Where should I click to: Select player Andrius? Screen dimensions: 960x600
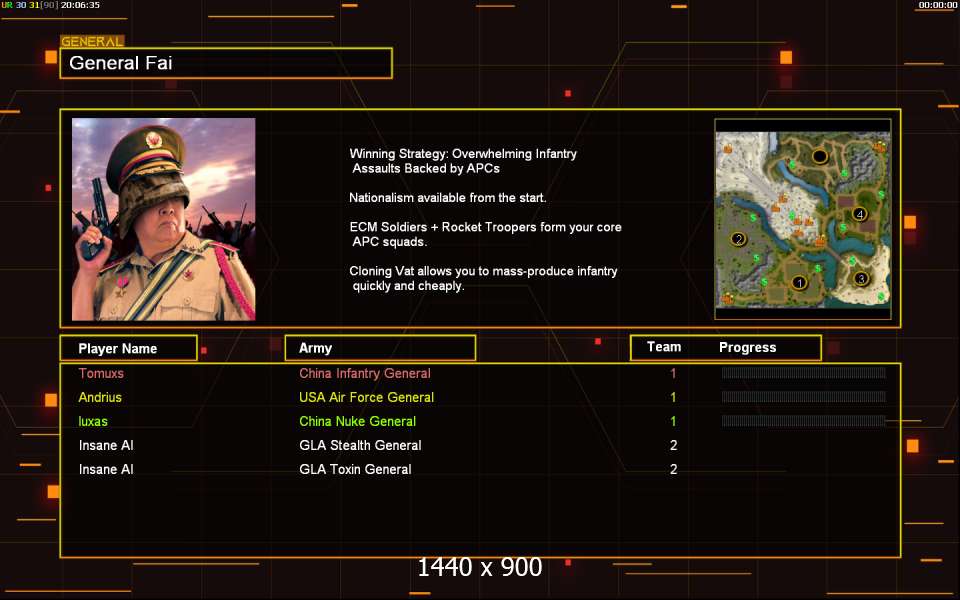pos(100,397)
